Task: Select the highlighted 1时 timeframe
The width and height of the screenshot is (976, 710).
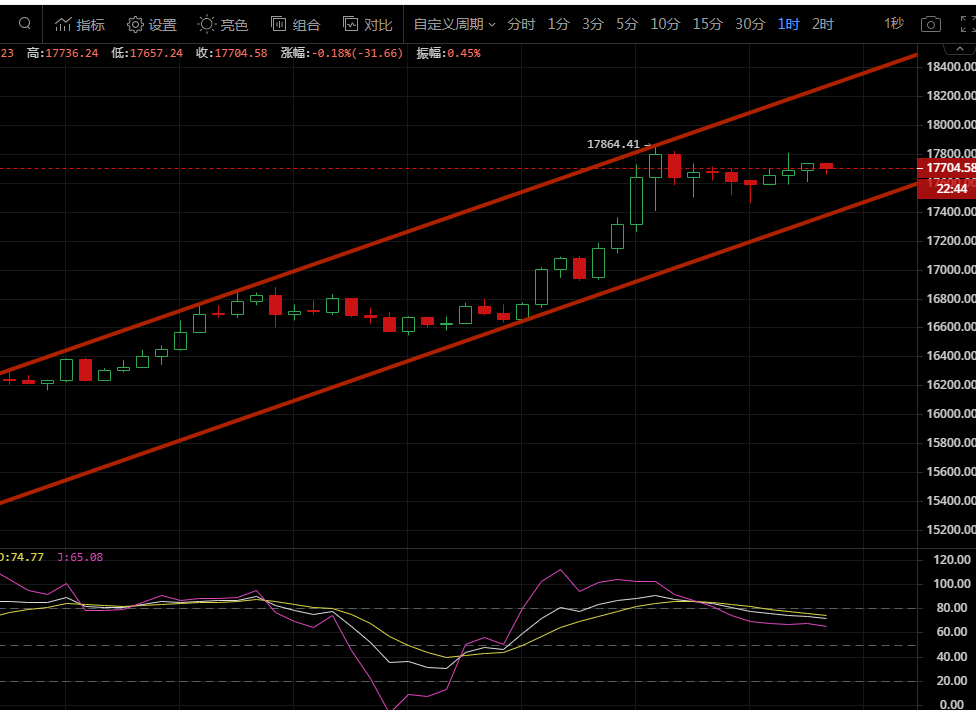Action: (x=788, y=24)
